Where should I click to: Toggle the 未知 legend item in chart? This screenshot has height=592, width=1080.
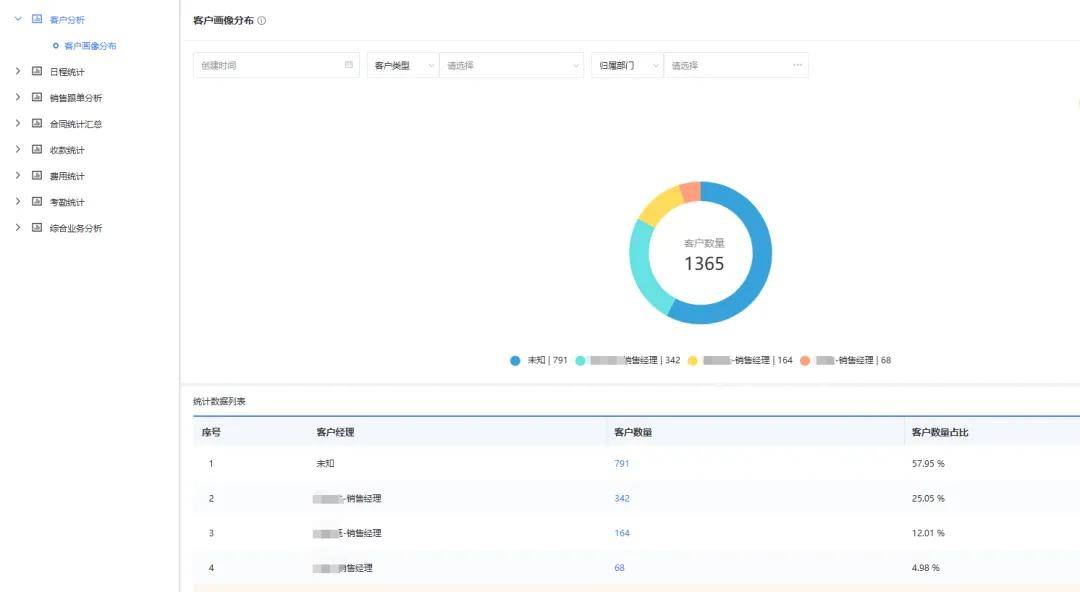538,360
